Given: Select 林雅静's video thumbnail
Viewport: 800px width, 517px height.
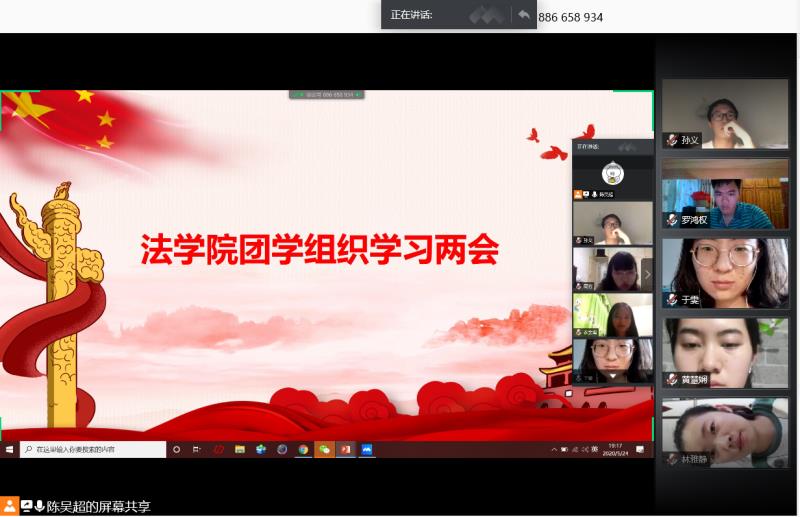Looking at the screenshot, I should (x=725, y=432).
